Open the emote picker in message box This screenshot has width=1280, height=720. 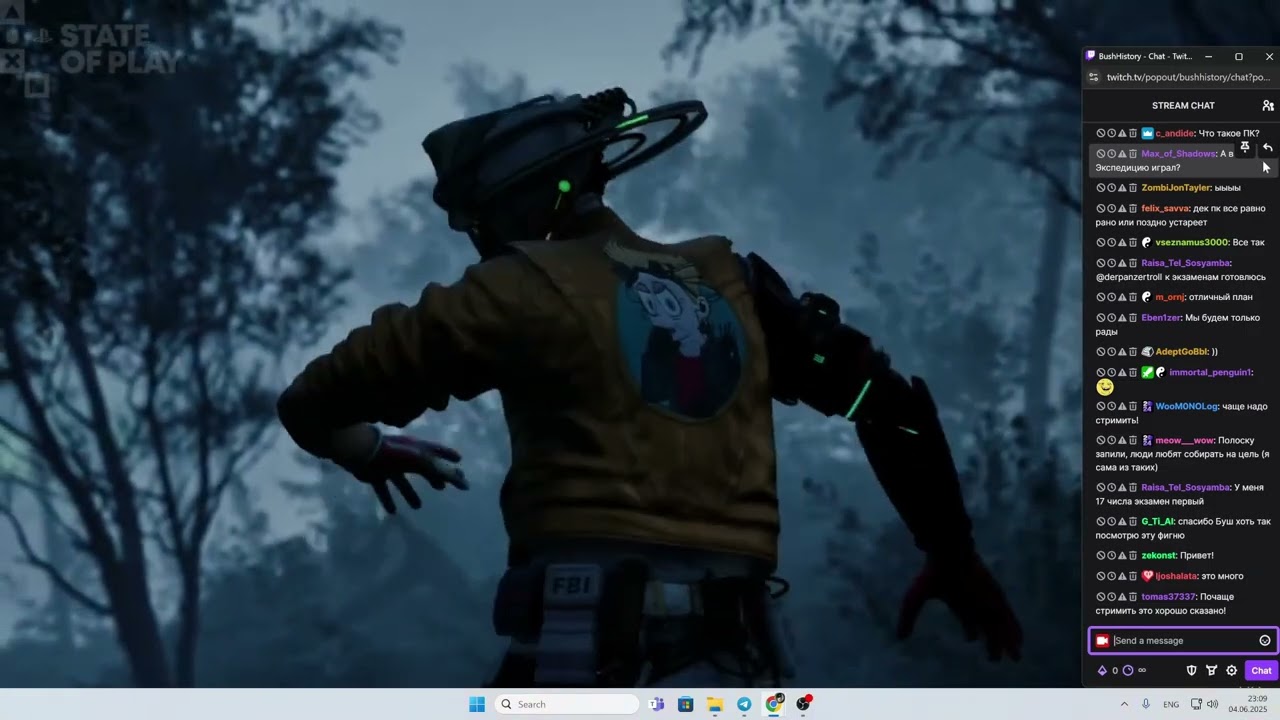(x=1265, y=641)
